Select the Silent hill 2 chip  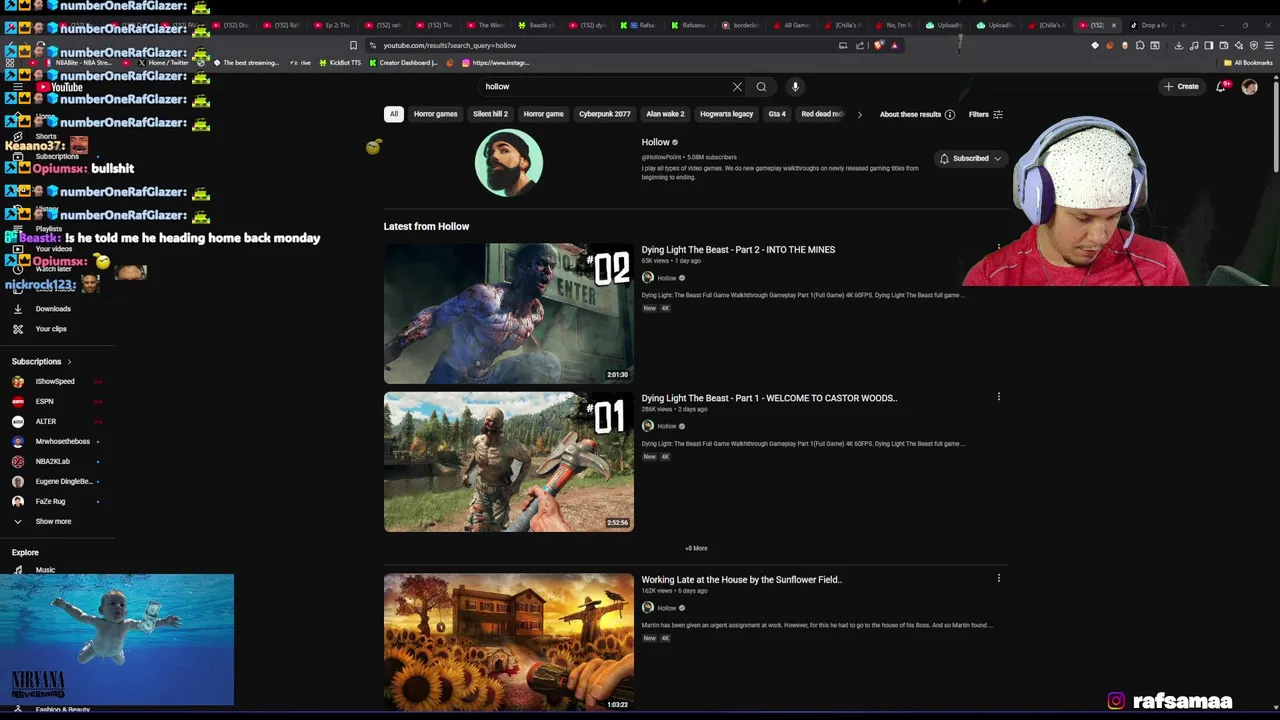pyautogui.click(x=490, y=114)
